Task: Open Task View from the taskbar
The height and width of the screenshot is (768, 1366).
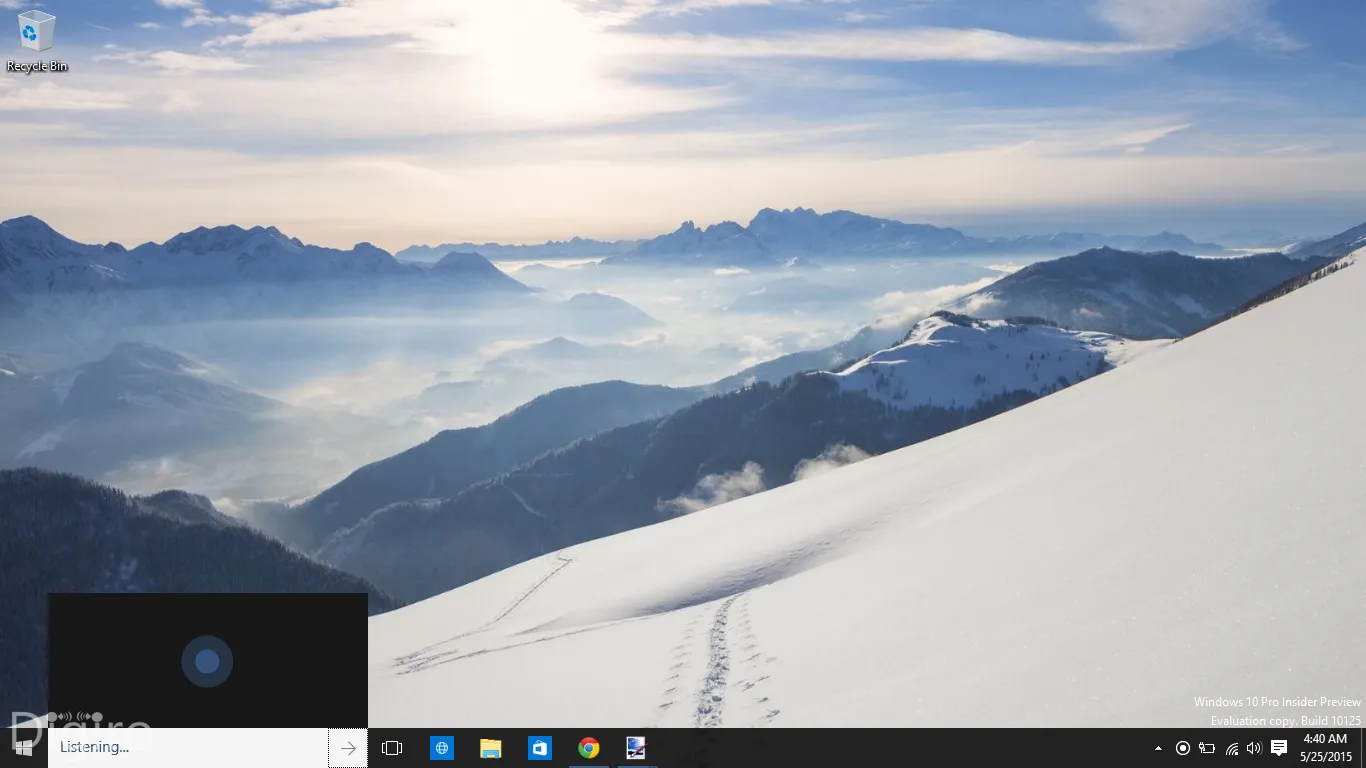Action: tap(392, 748)
